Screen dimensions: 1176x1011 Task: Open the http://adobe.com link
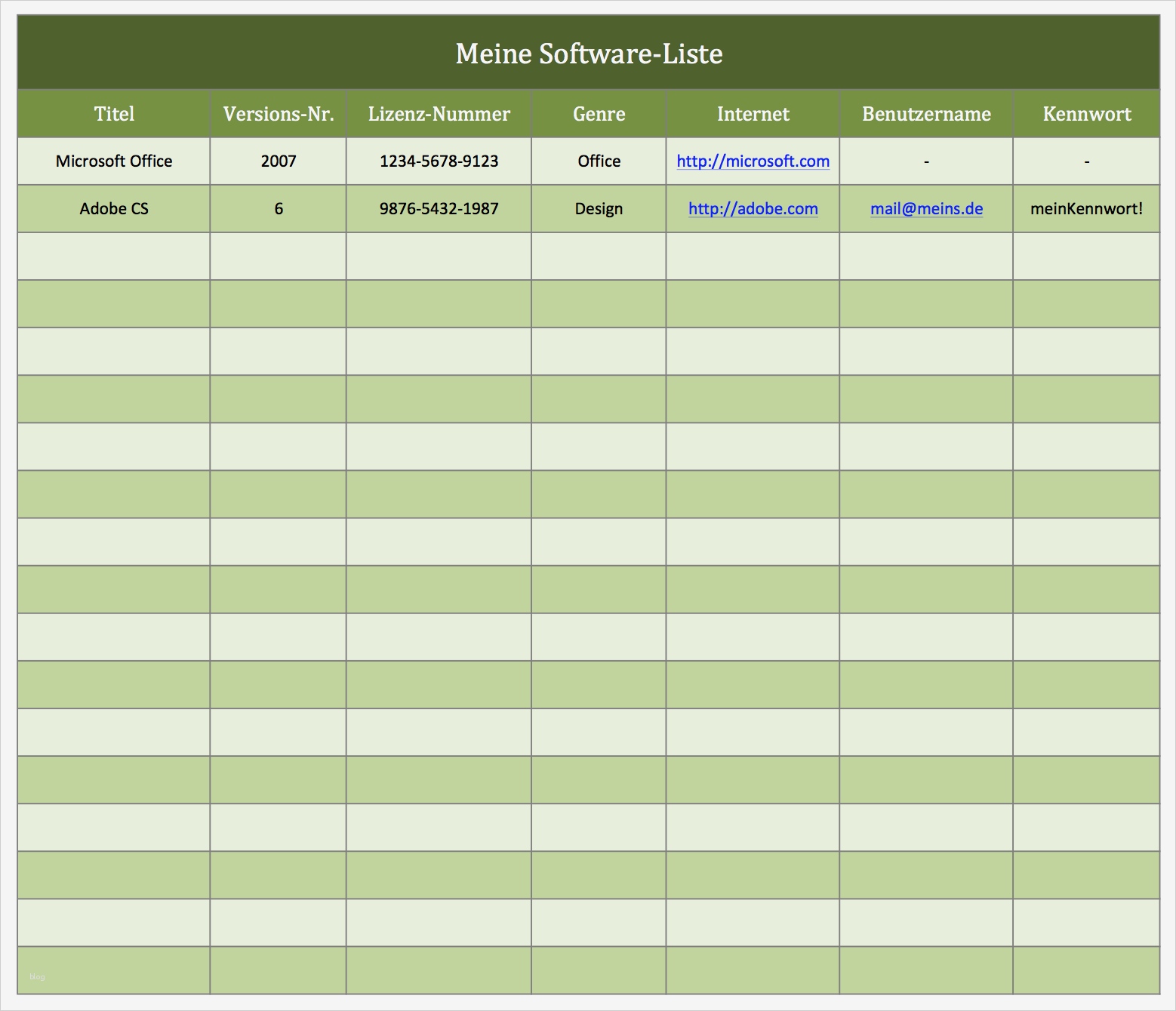[753, 209]
